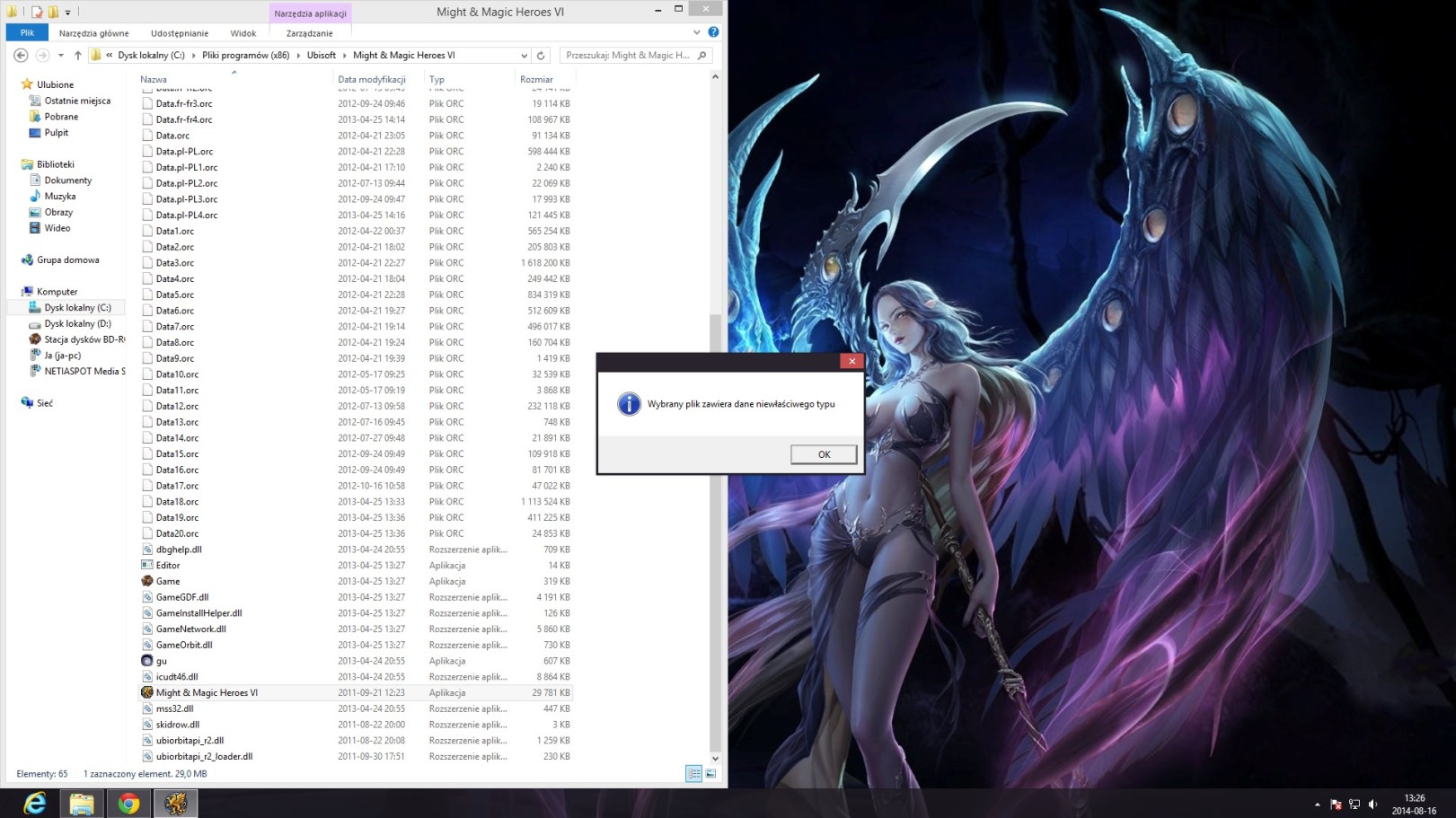1456x818 pixels.
Task: Go up one folder level
Action: [78, 56]
